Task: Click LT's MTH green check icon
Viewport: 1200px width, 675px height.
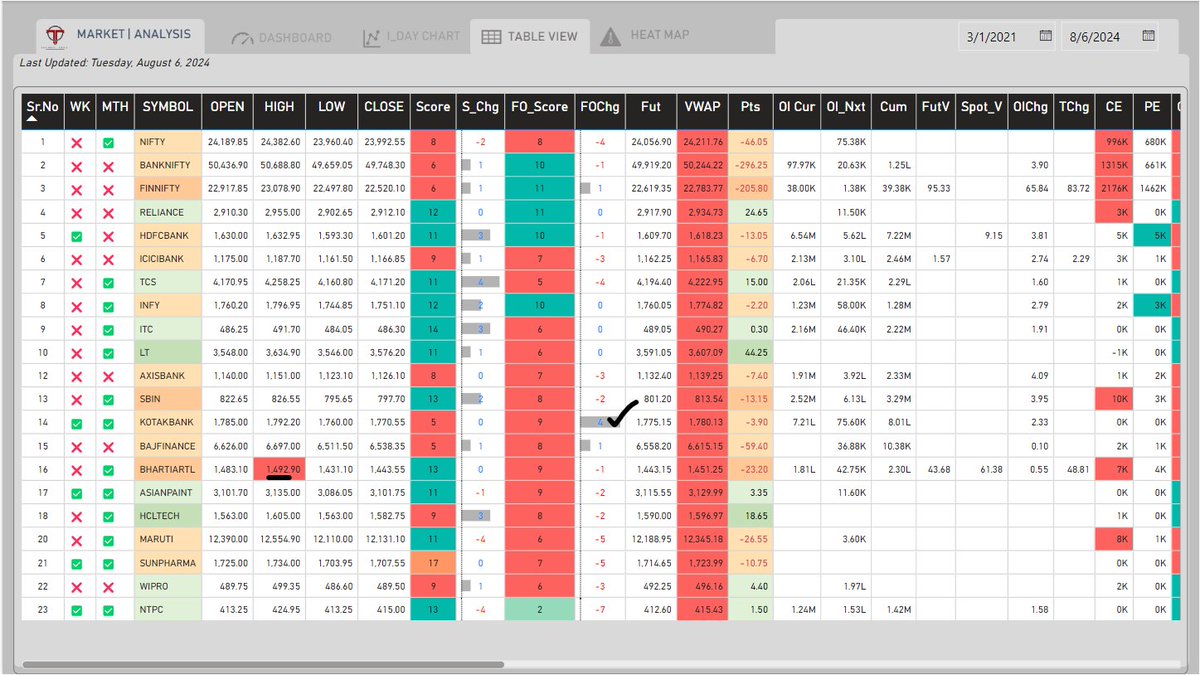Action: click(x=108, y=352)
